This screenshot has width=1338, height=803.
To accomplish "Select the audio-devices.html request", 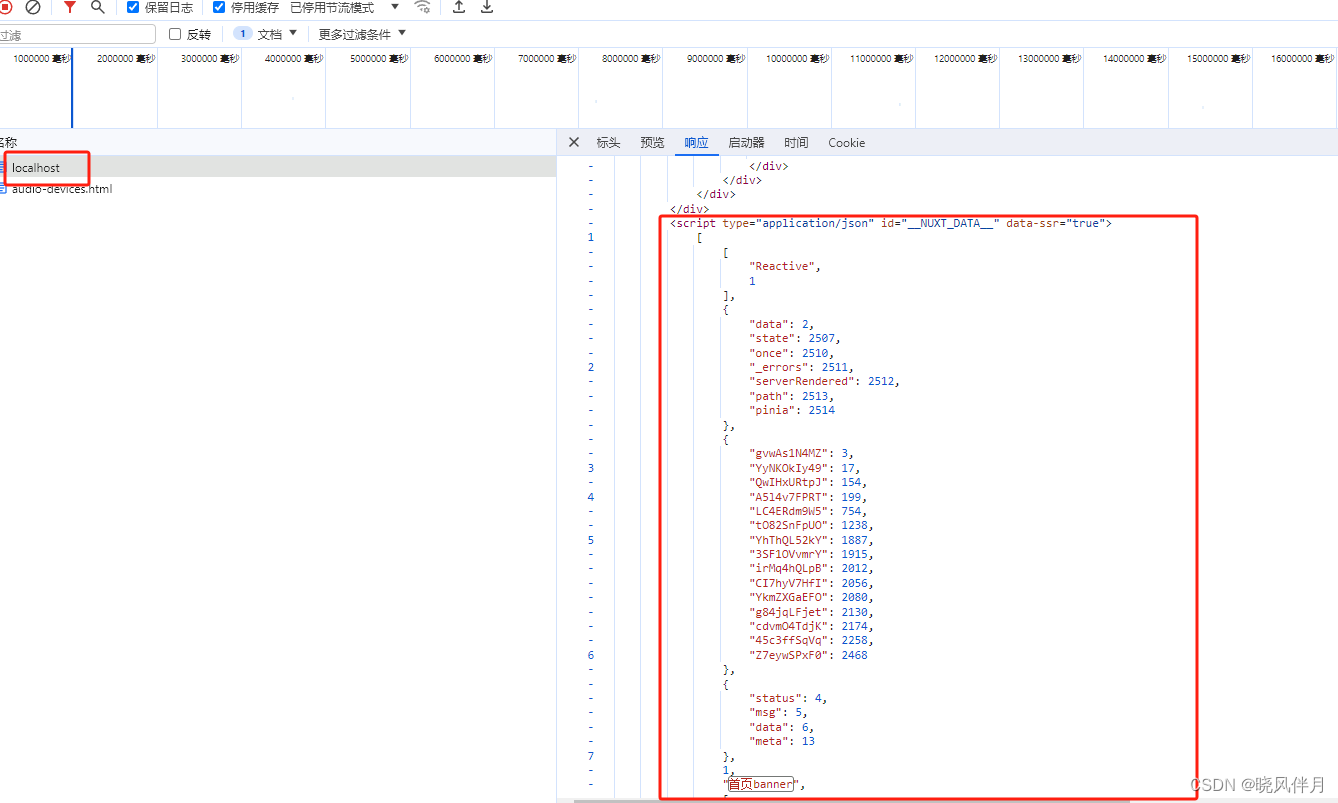I will tap(278, 189).
